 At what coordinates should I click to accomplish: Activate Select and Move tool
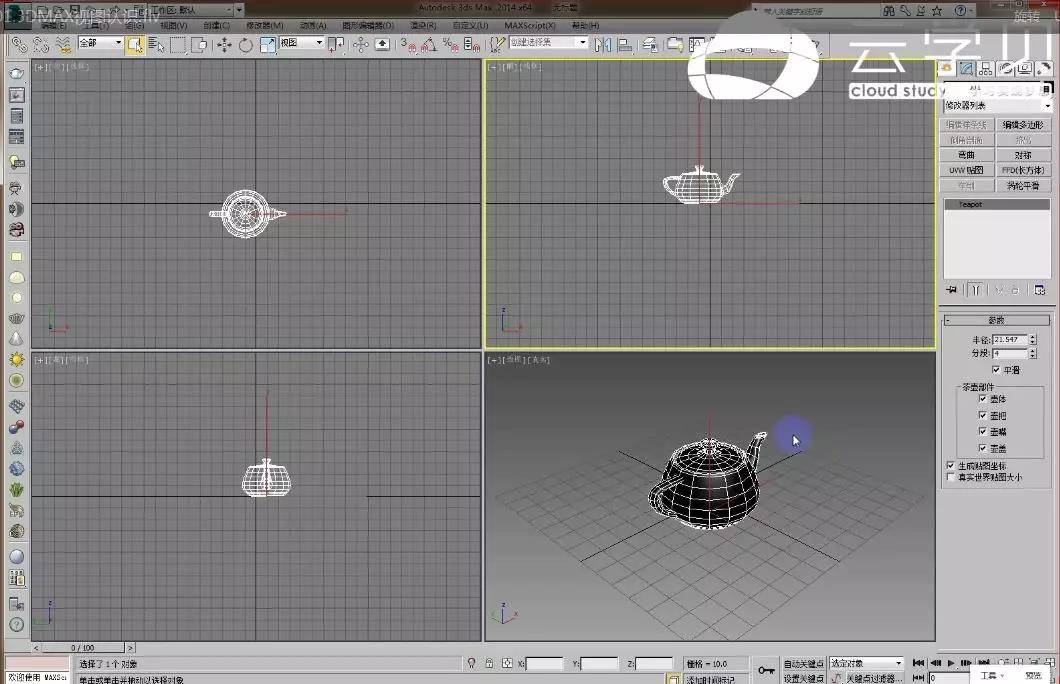(224, 45)
